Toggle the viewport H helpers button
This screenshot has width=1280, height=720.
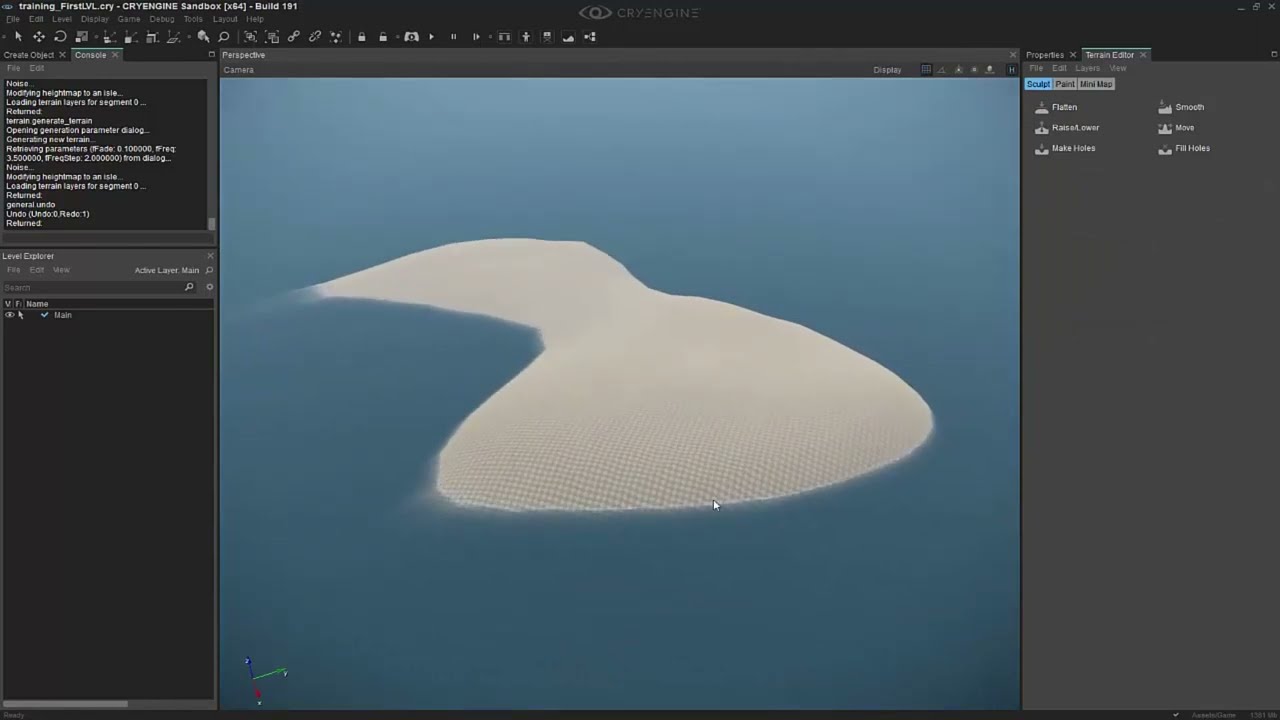(x=1011, y=70)
